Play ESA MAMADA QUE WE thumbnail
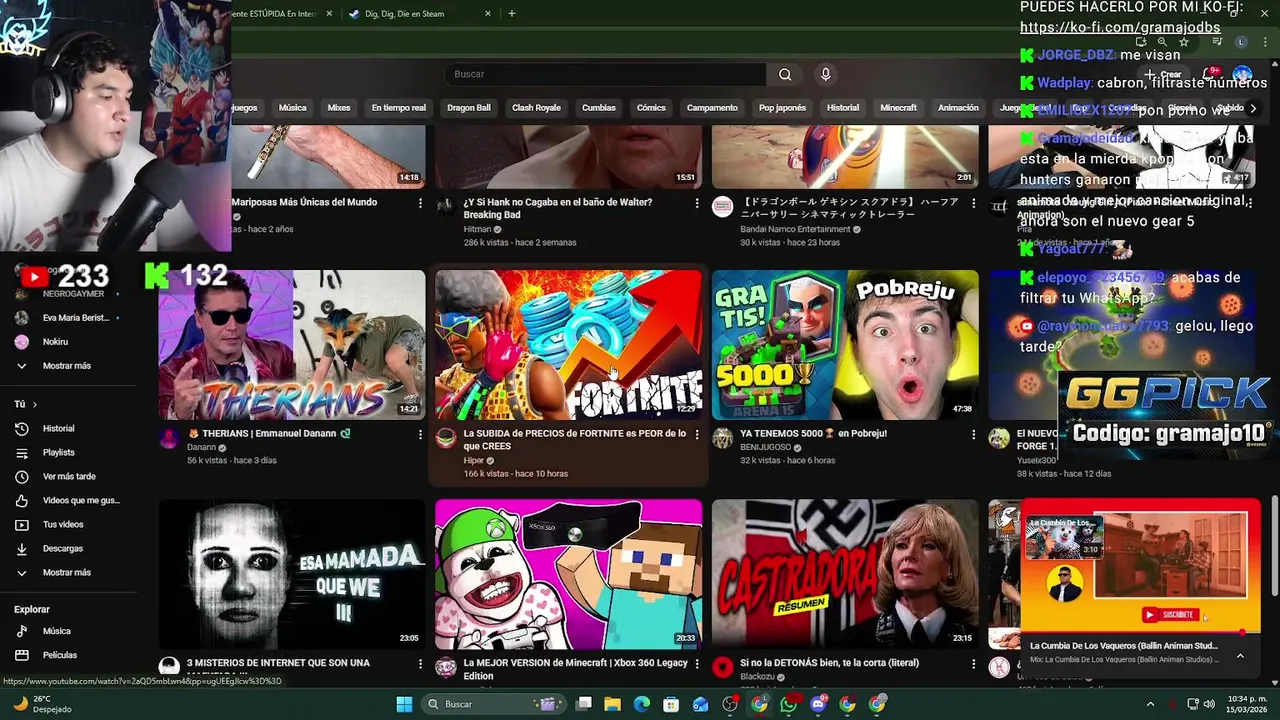 [x=292, y=574]
